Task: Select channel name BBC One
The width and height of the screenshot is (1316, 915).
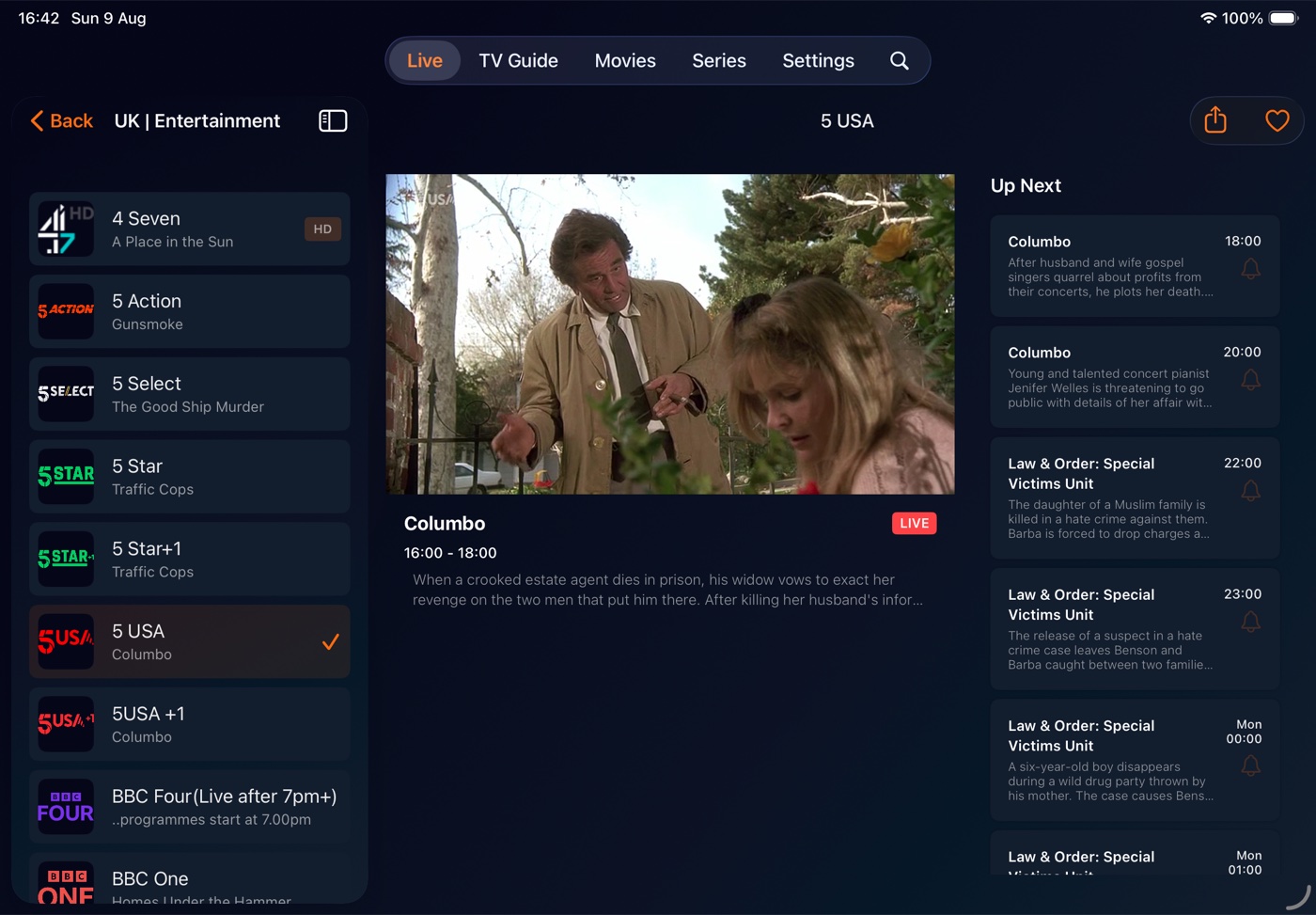Action: point(150,878)
